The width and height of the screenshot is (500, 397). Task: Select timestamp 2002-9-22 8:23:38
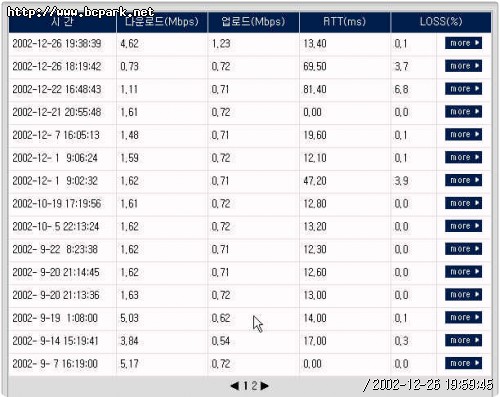tap(55, 249)
